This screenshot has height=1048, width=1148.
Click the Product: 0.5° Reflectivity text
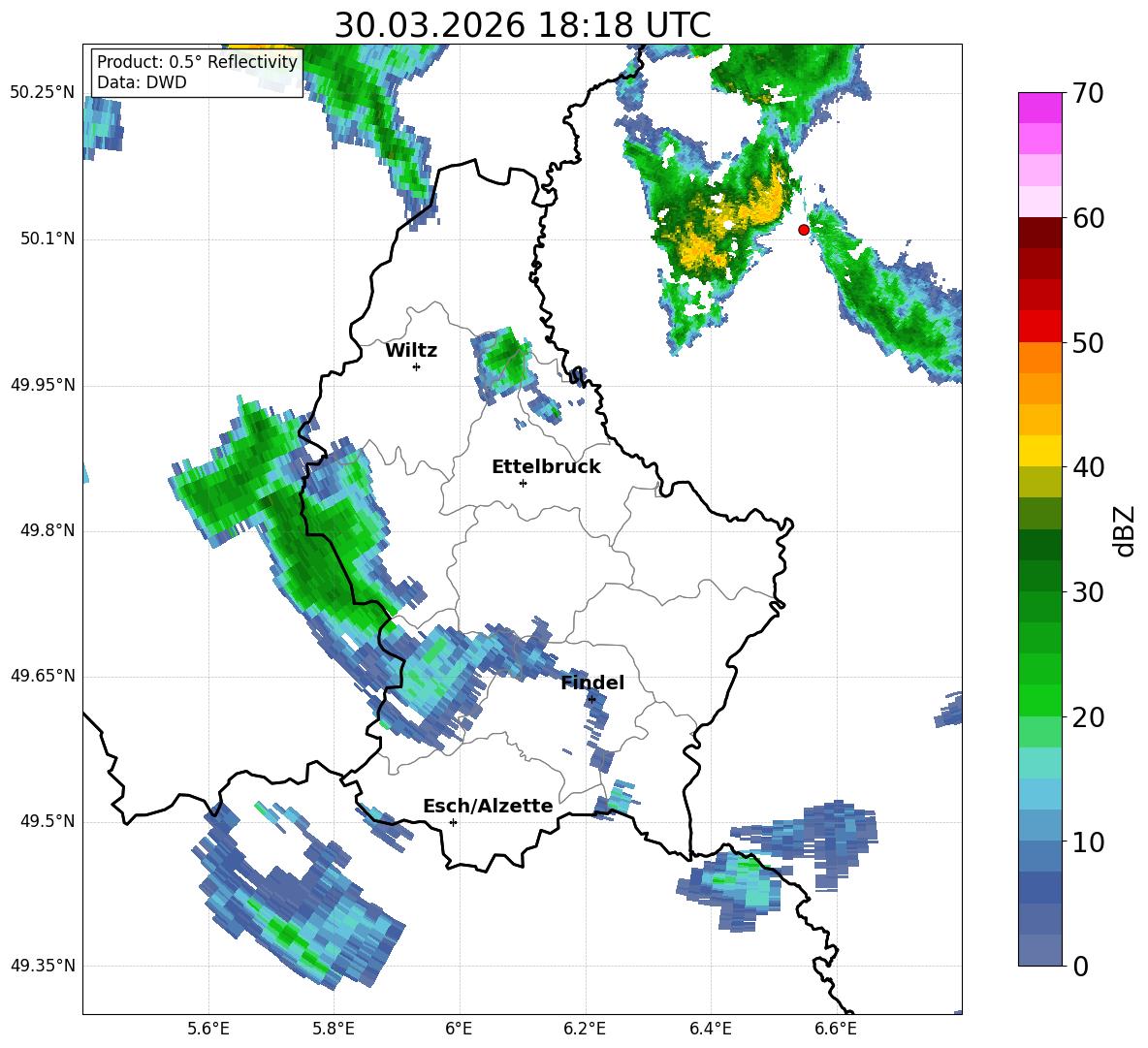tap(197, 62)
